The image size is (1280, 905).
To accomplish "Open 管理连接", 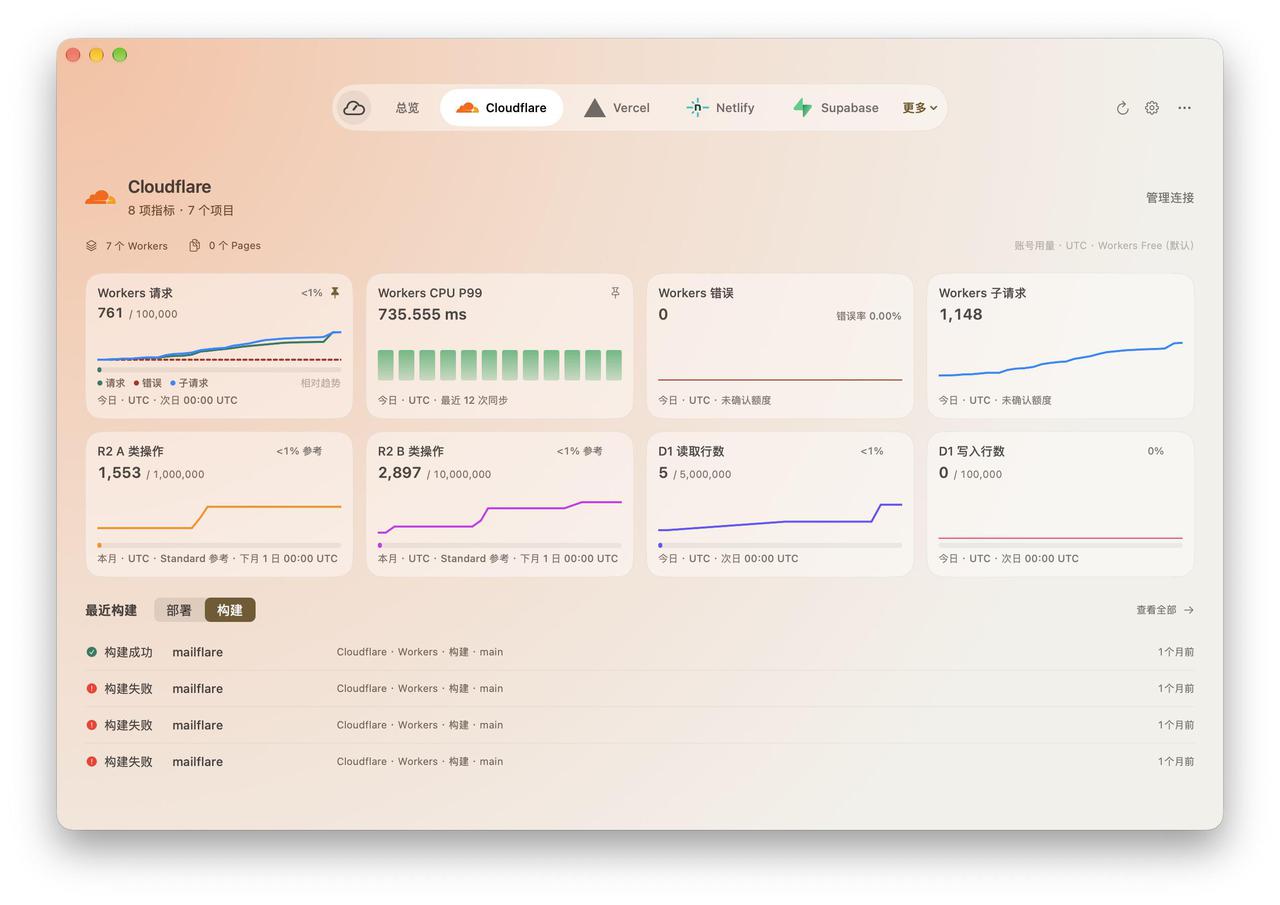I will click(x=1170, y=198).
